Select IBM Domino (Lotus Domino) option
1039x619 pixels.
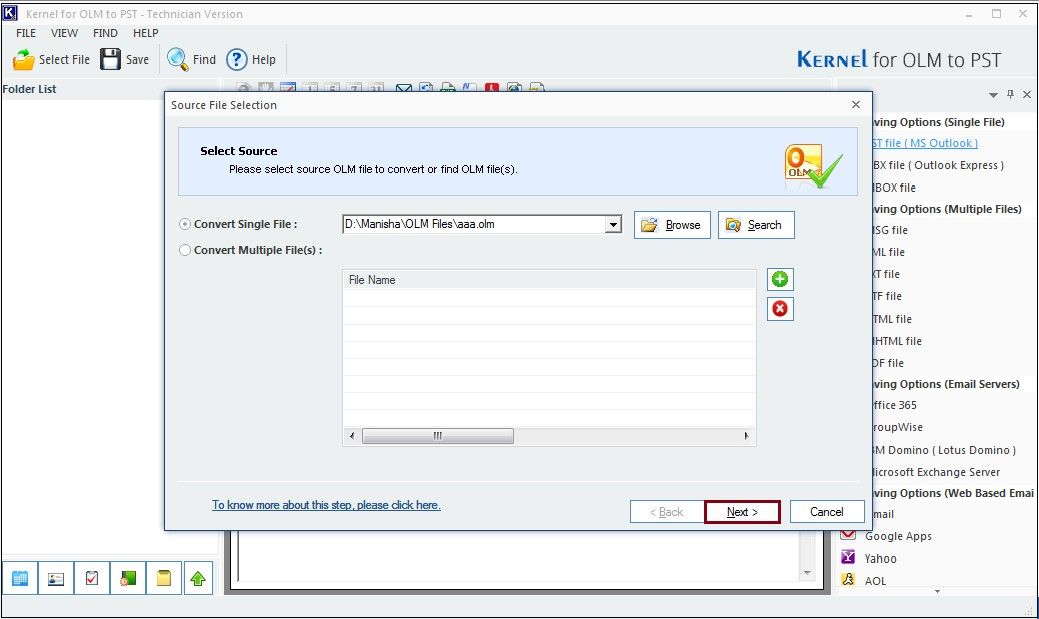coord(945,450)
